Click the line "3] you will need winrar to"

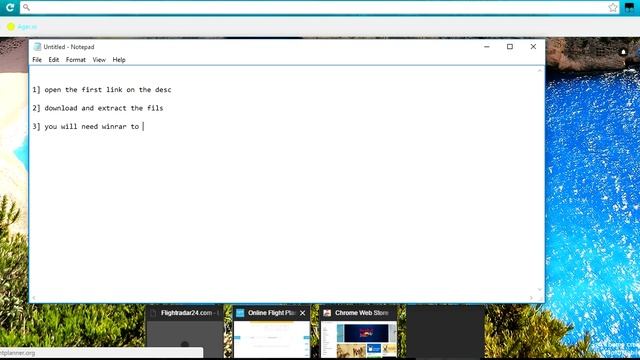point(86,127)
